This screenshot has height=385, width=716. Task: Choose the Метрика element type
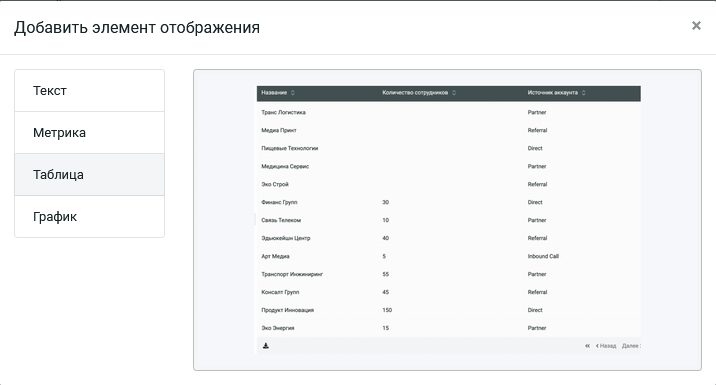pos(90,132)
